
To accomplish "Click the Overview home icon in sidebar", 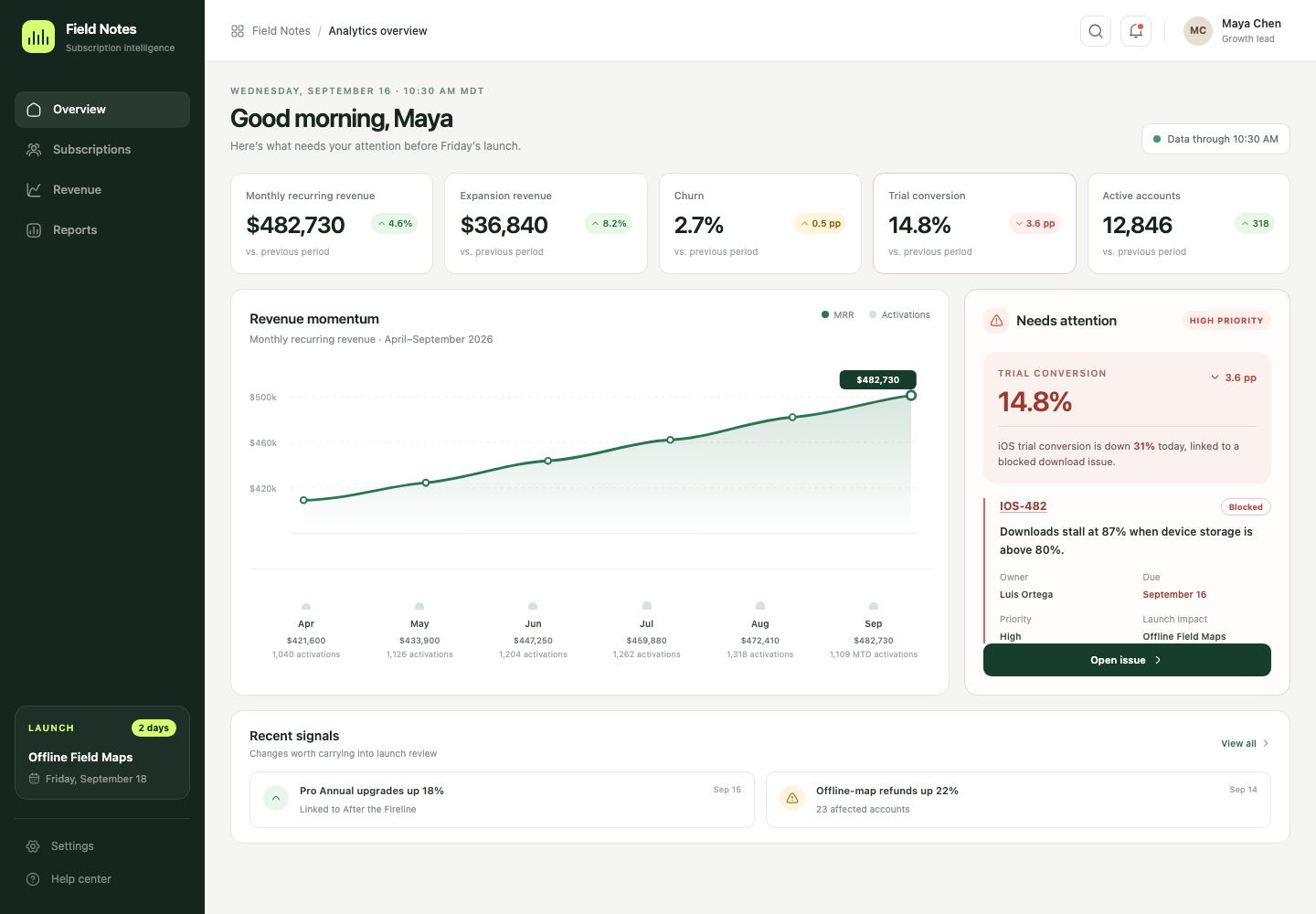I will pos(34,110).
